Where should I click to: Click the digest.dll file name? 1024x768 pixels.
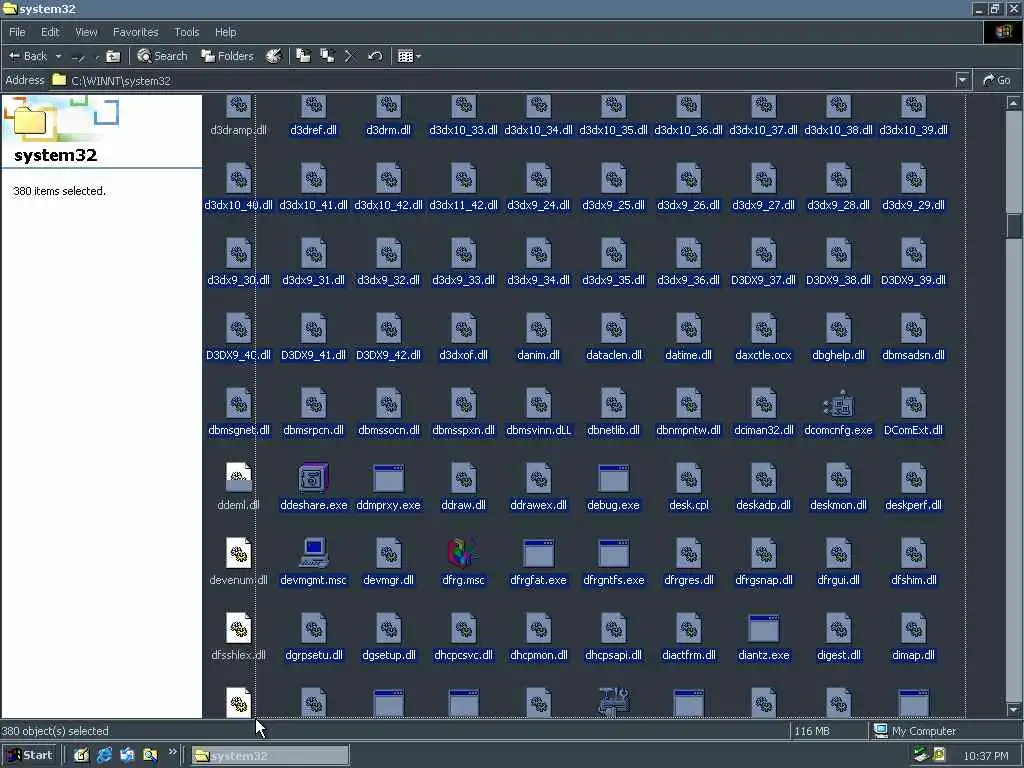point(838,655)
